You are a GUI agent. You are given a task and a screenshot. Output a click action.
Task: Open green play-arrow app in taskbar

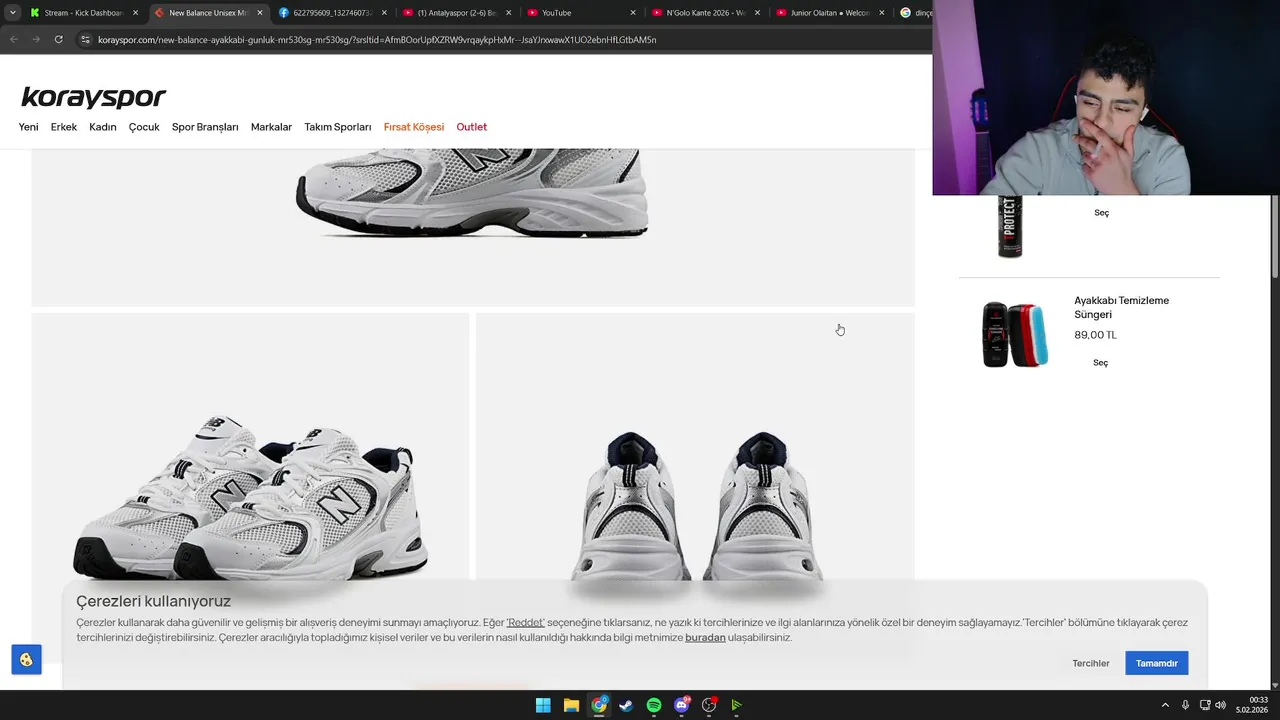tap(737, 705)
